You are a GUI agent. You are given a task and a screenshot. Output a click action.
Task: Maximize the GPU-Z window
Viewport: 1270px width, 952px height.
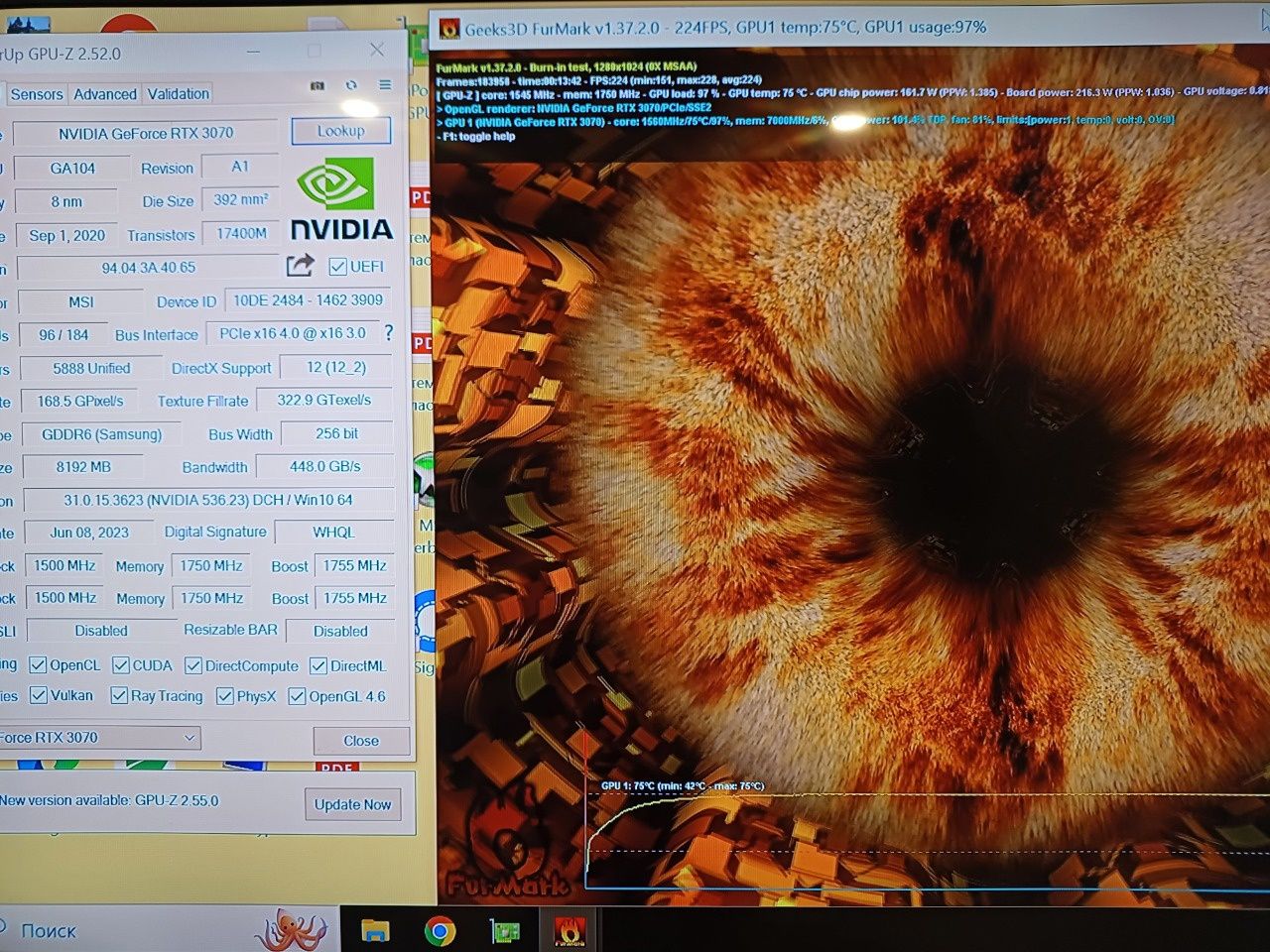coord(315,51)
